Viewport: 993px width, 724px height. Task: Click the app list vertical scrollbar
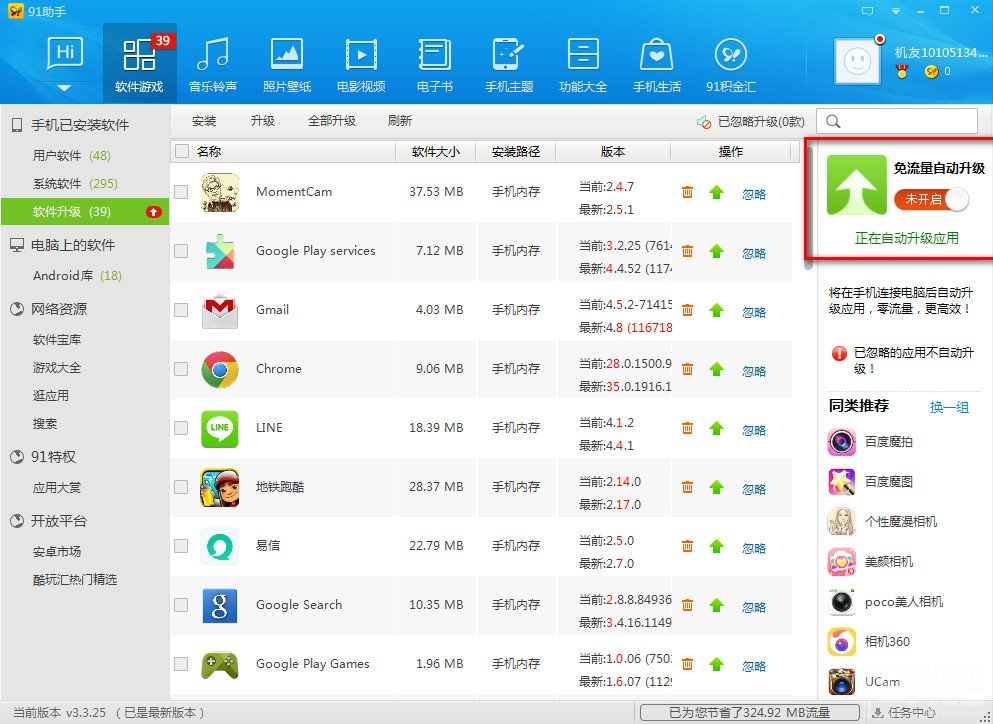point(808,207)
